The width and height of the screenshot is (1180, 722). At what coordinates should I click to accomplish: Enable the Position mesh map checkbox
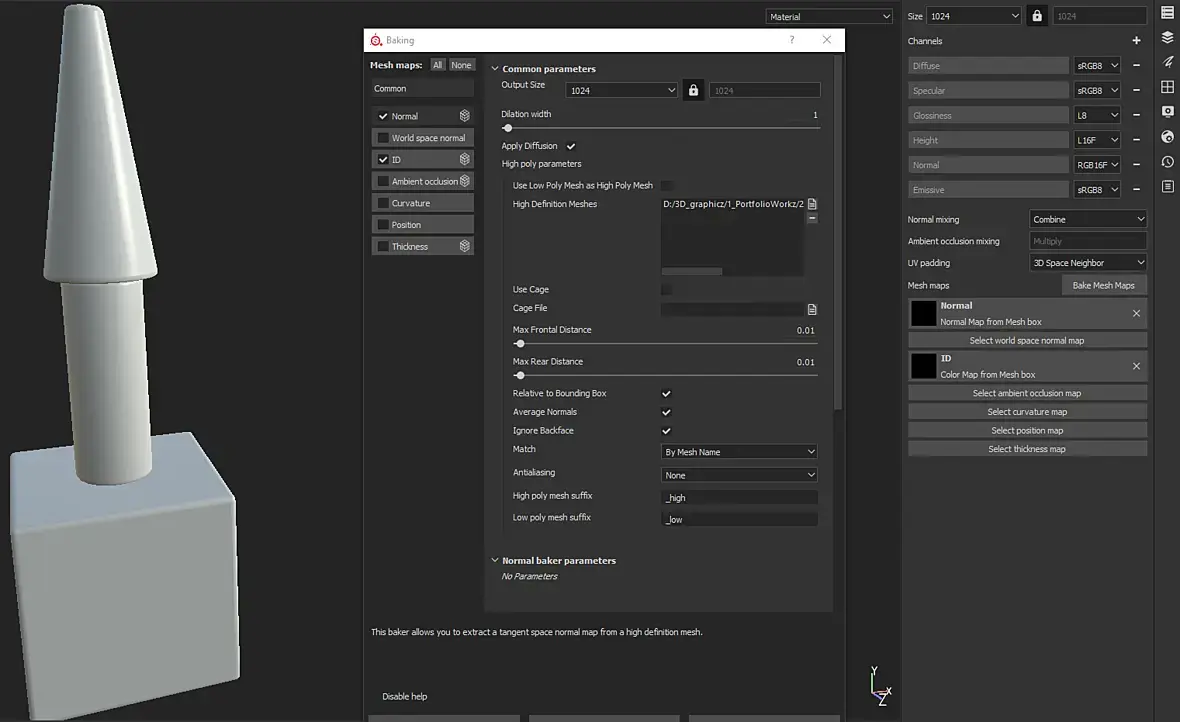pyautogui.click(x=383, y=224)
